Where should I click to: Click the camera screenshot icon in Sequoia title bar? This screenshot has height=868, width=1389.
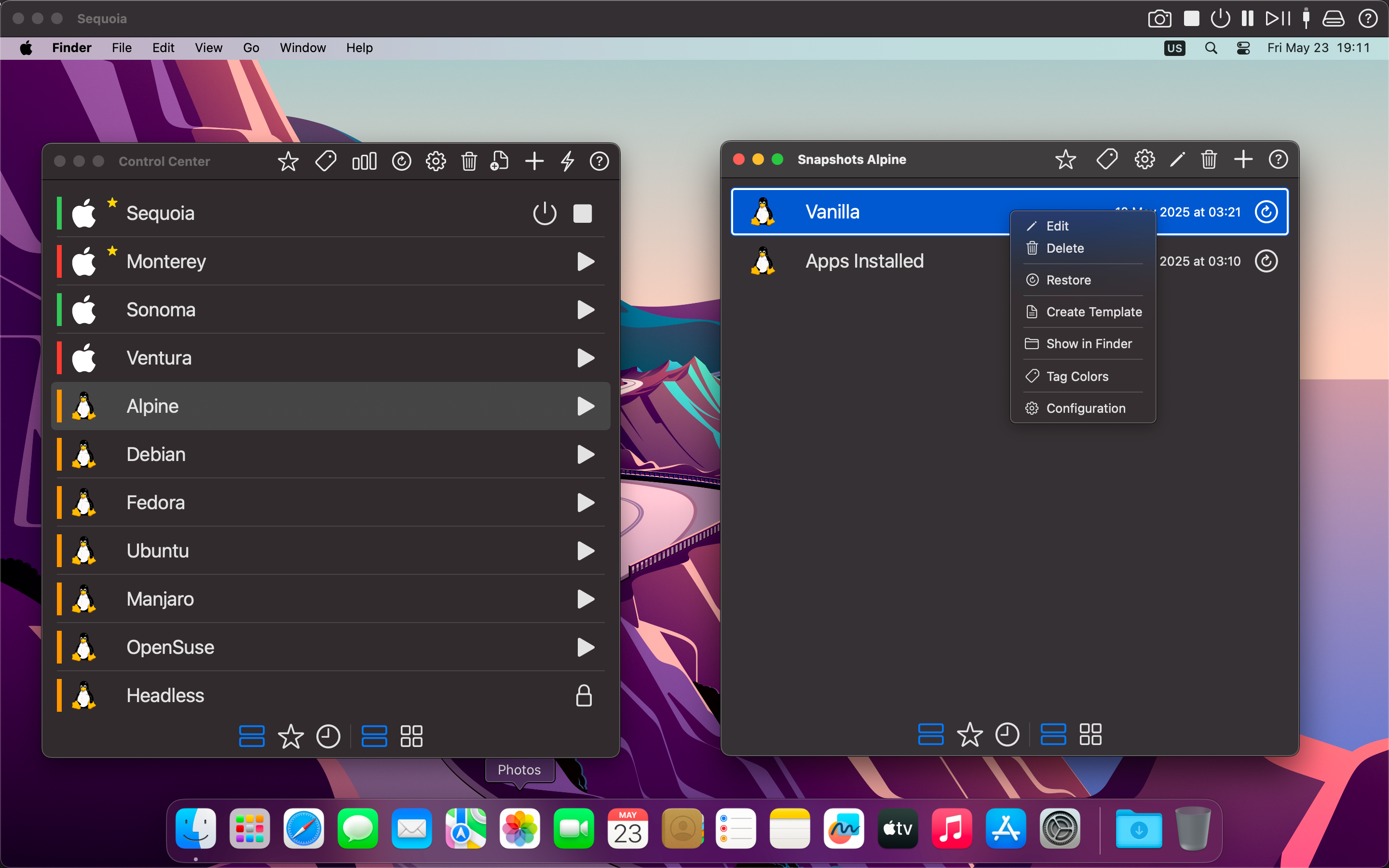coord(1159,18)
